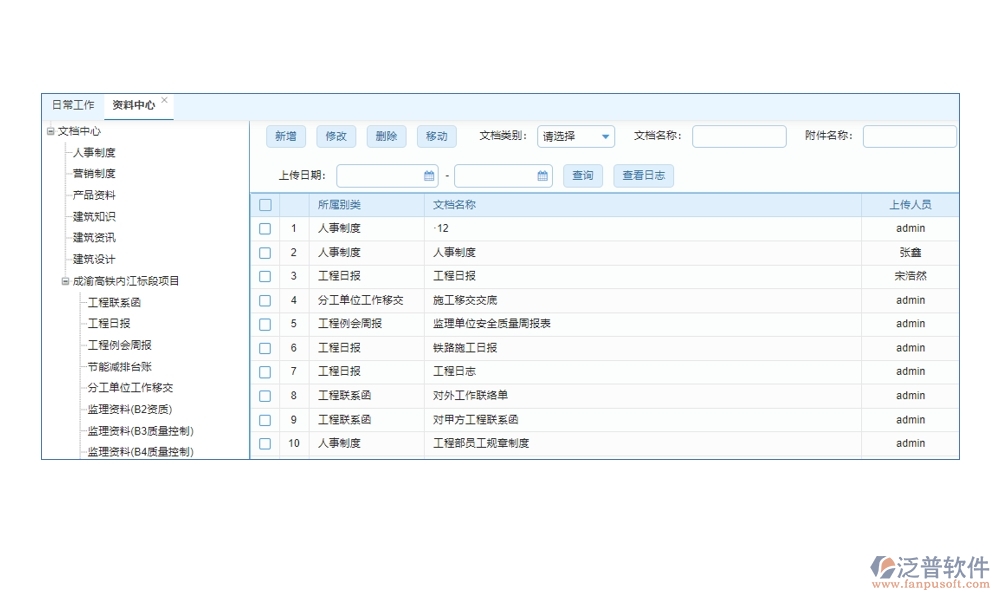Check the checkbox for row 1
This screenshot has width=1000, height=600.
(x=264, y=228)
